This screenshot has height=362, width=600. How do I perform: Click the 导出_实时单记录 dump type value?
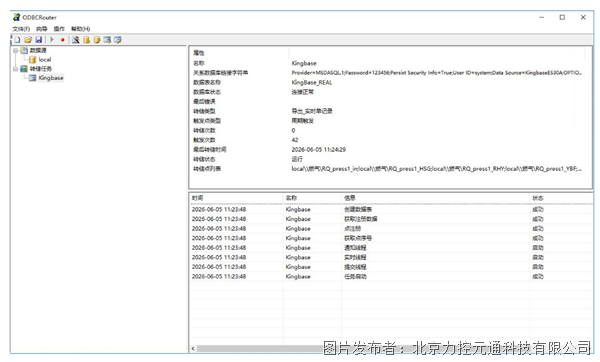click(x=312, y=111)
